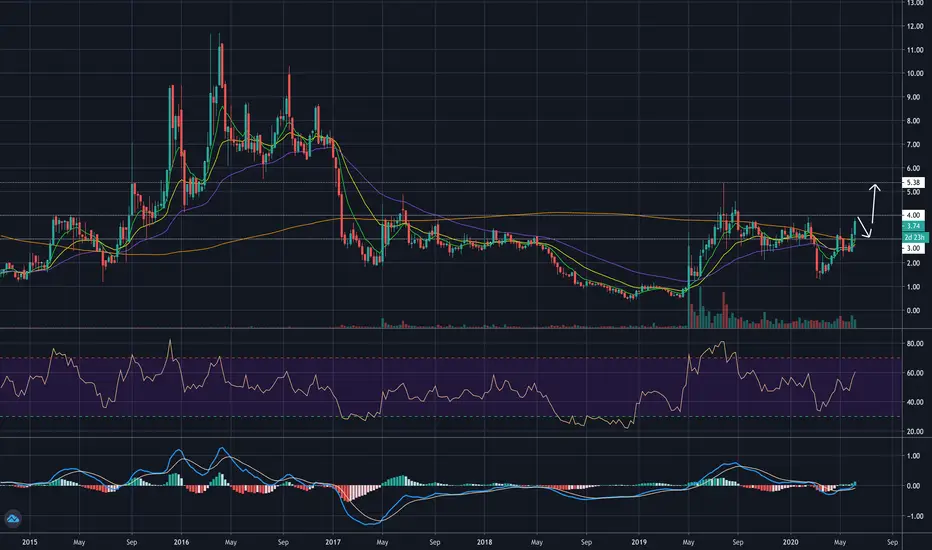Click 2.00 on the price axis
Viewport: 932px width, 550px height.
click(x=913, y=263)
